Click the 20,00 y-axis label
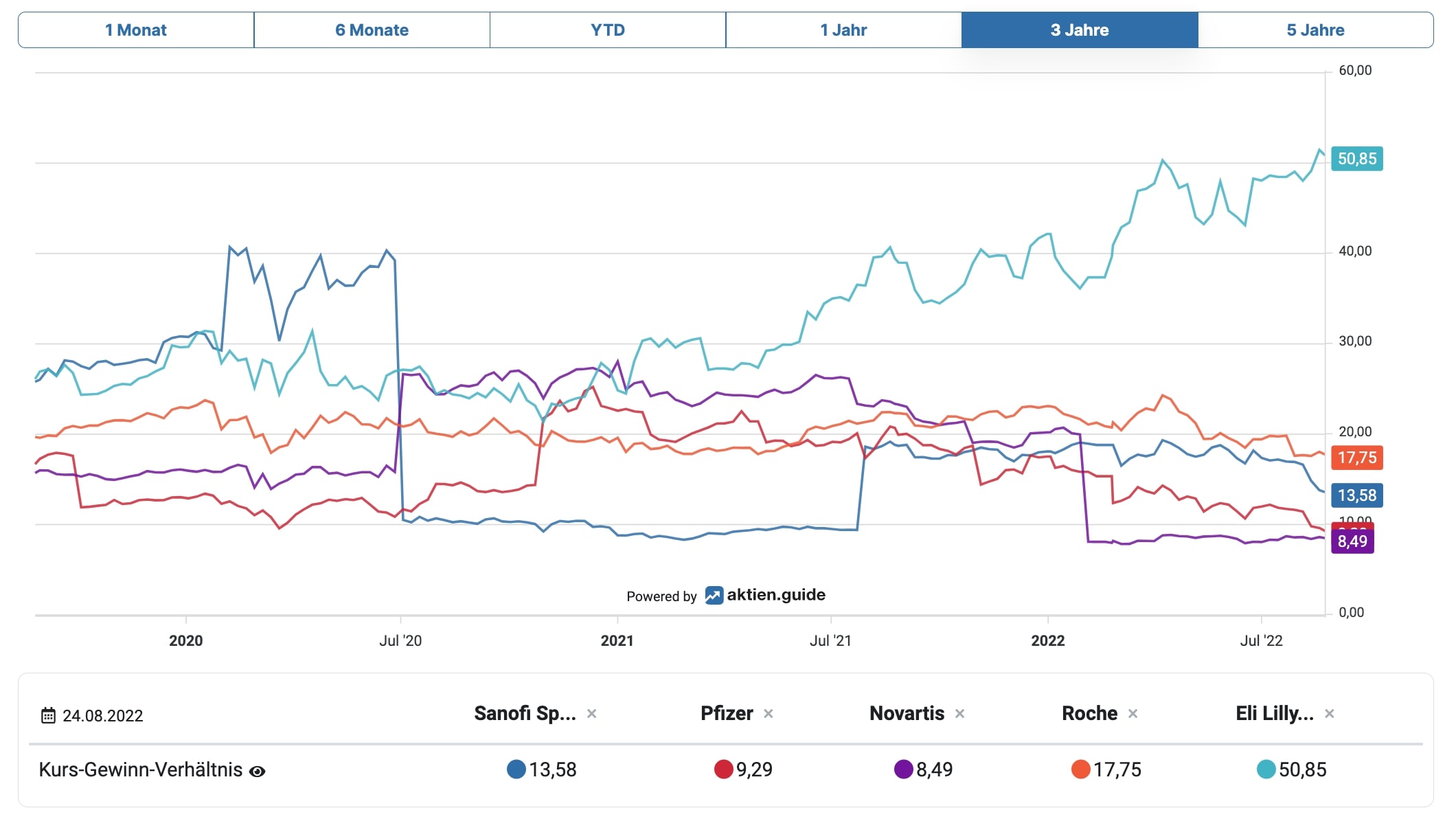This screenshot has height=819, width=1456. tap(1355, 432)
